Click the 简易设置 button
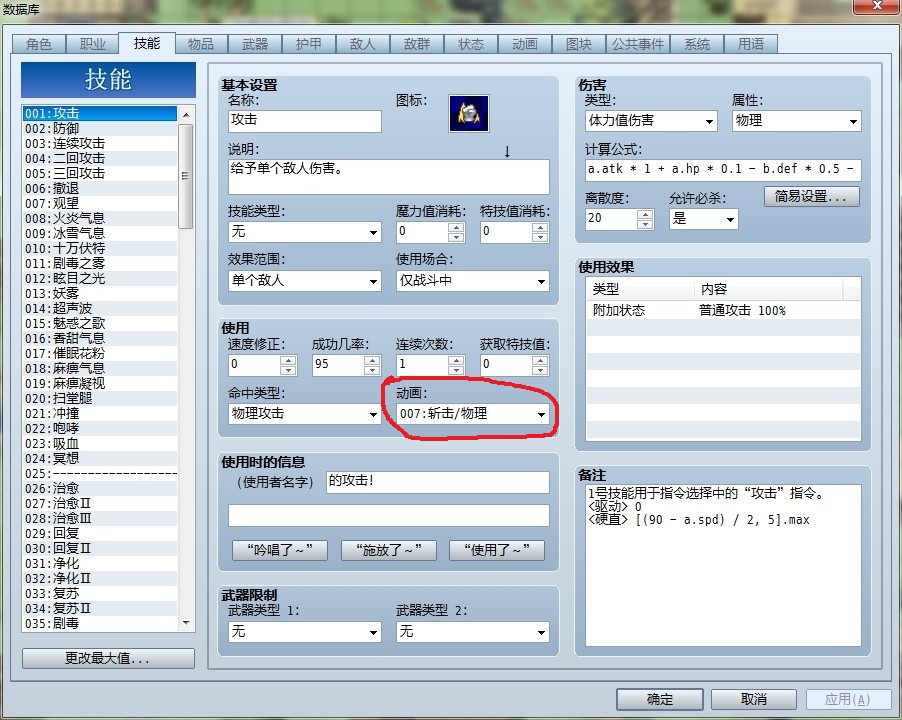This screenshot has width=902, height=720. (x=812, y=197)
